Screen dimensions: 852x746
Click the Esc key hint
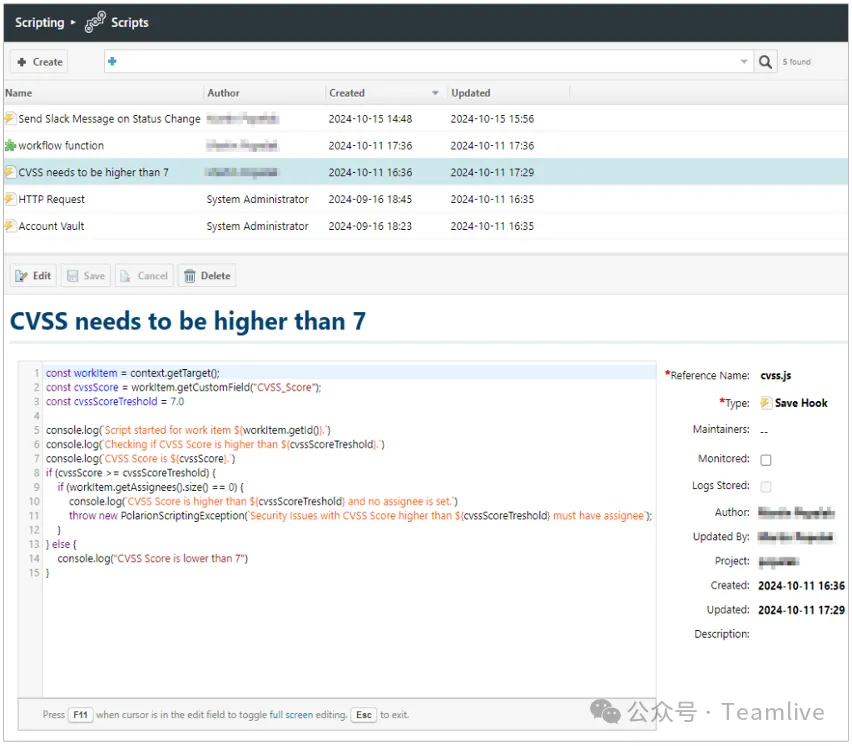tap(364, 714)
